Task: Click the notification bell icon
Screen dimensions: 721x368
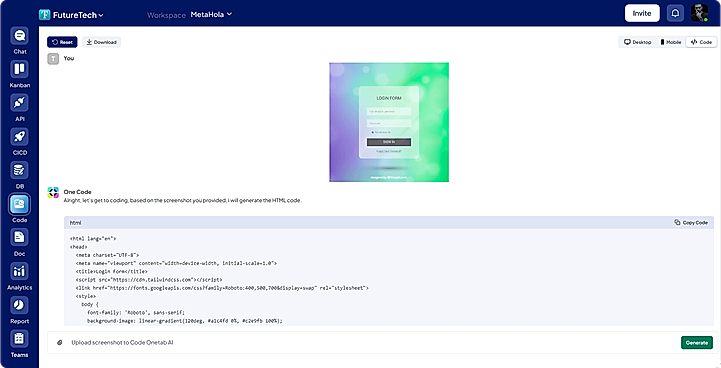Action: pos(675,13)
